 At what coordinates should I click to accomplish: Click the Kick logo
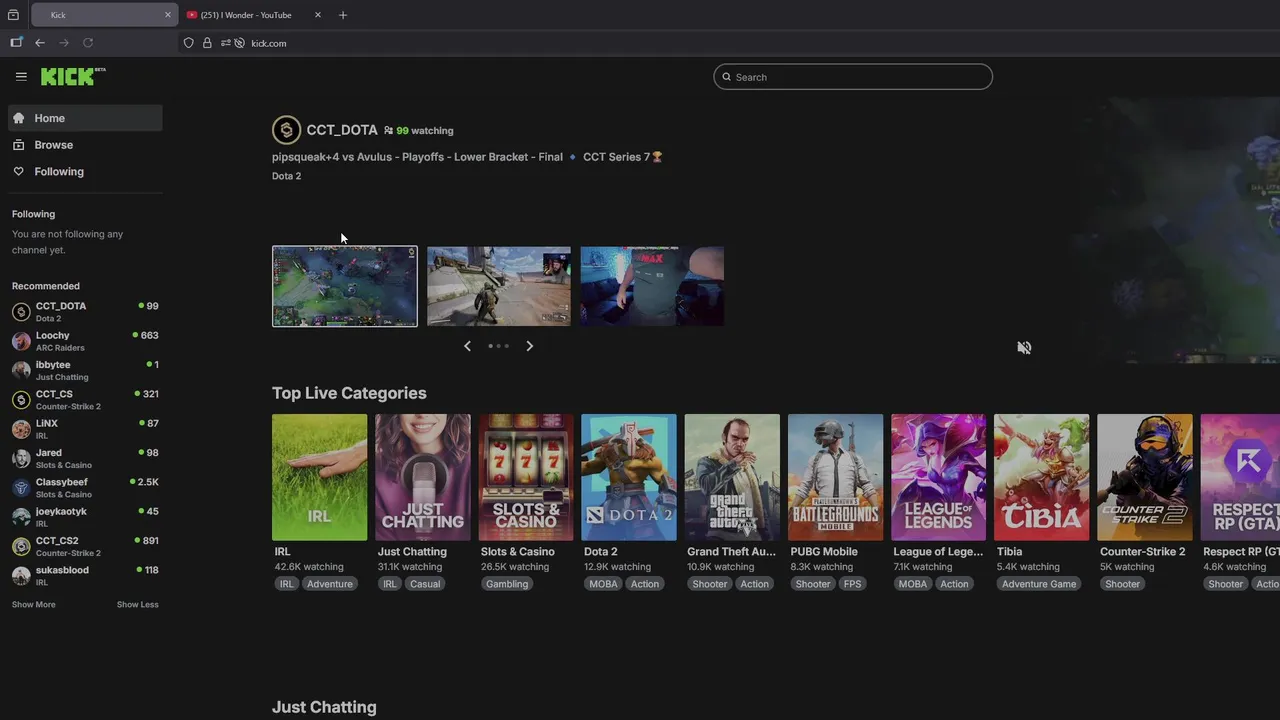coord(73,76)
